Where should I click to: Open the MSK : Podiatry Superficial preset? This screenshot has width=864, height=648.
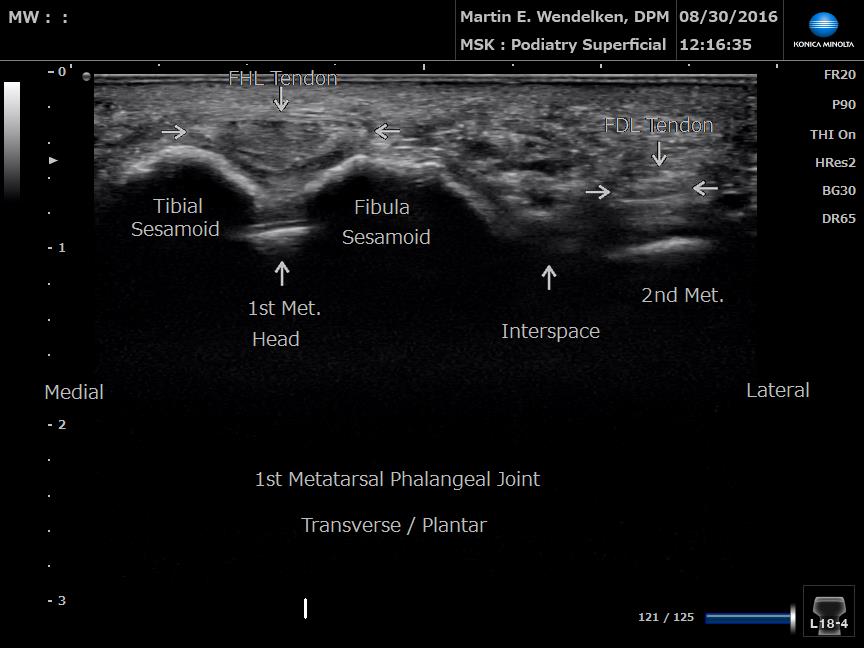(562, 45)
